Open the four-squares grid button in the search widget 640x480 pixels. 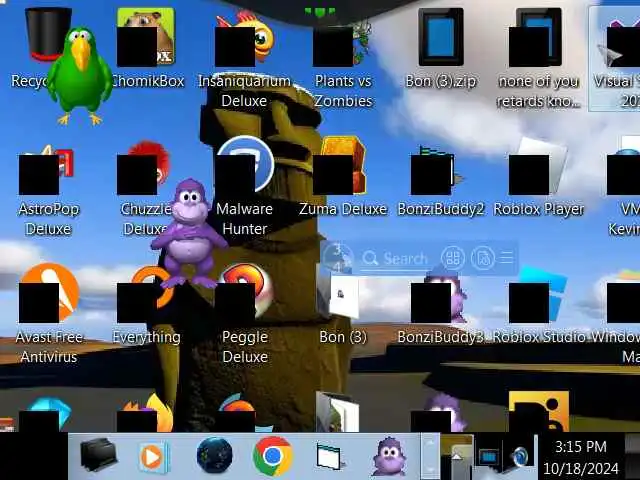(x=453, y=258)
